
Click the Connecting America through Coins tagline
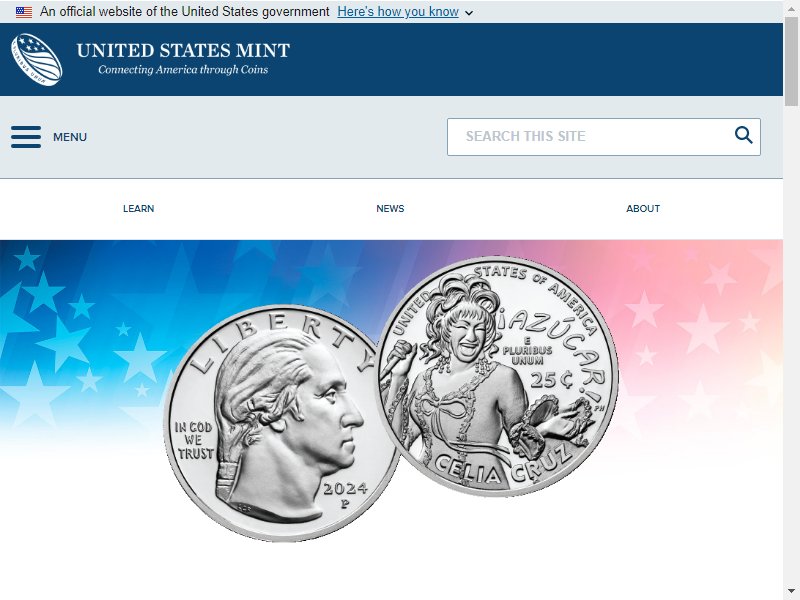[183, 70]
